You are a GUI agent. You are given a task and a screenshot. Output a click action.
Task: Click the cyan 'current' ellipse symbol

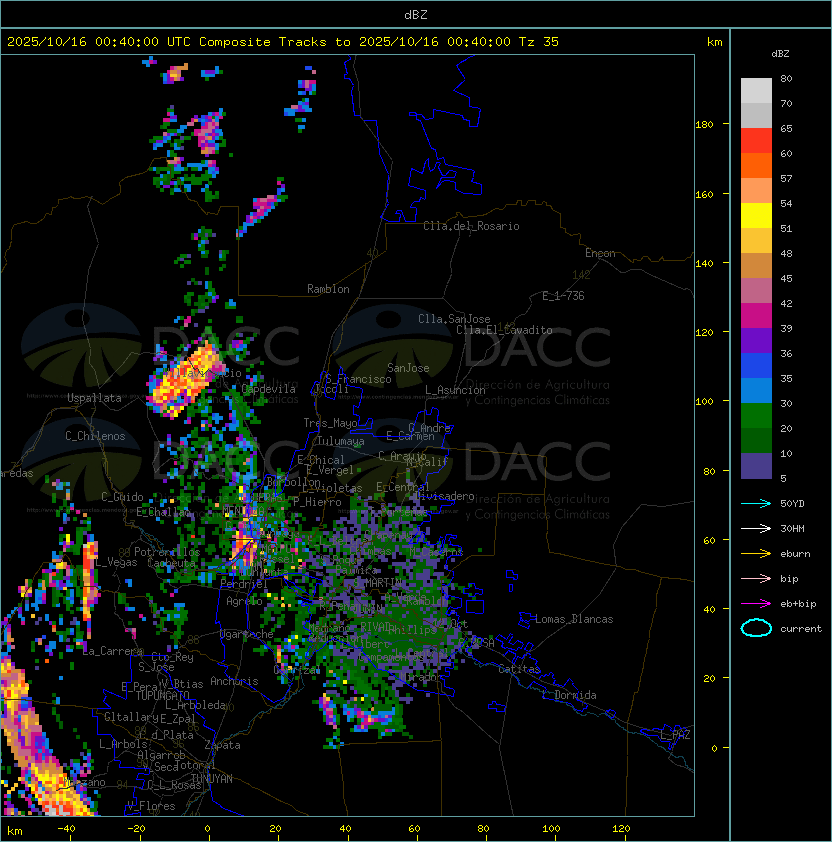coord(756,628)
